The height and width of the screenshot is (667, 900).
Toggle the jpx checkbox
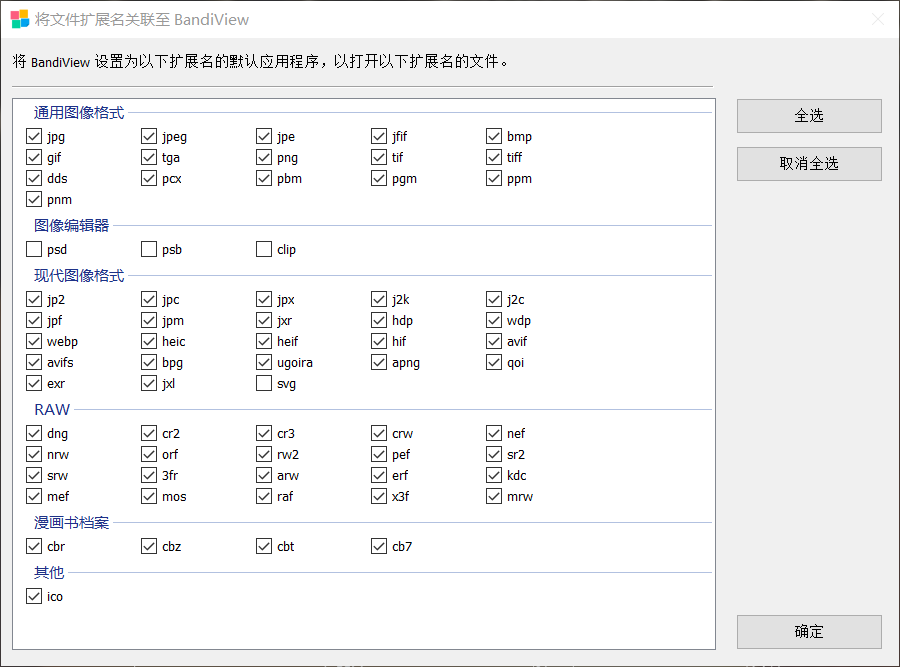[x=264, y=299]
